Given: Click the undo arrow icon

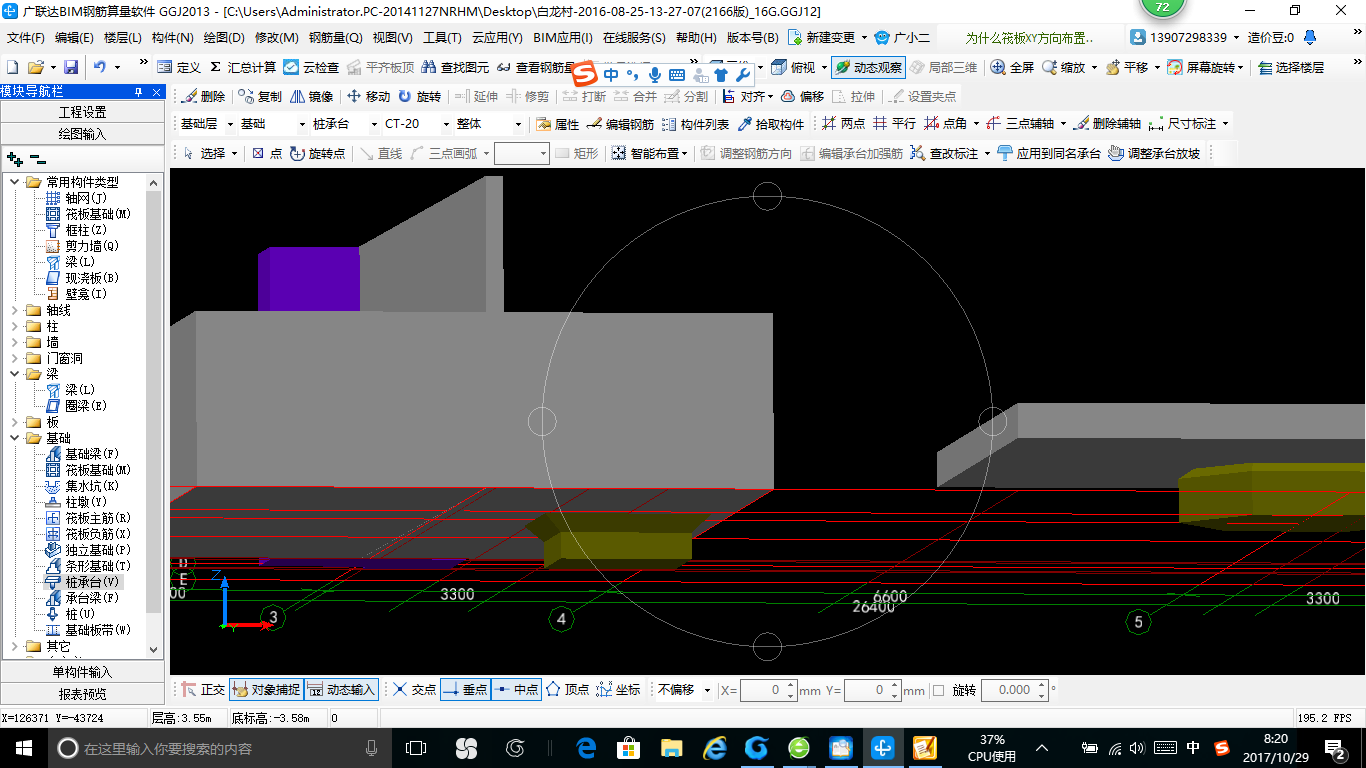Looking at the screenshot, I should 100,67.
